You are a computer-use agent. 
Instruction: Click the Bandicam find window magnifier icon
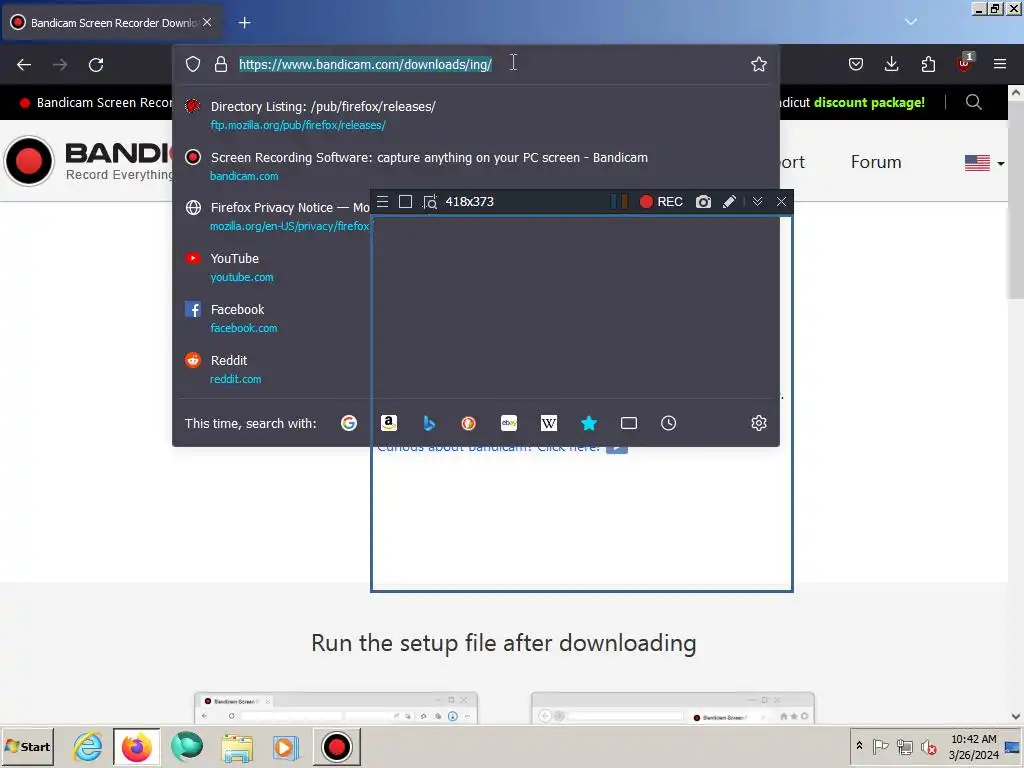(429, 202)
